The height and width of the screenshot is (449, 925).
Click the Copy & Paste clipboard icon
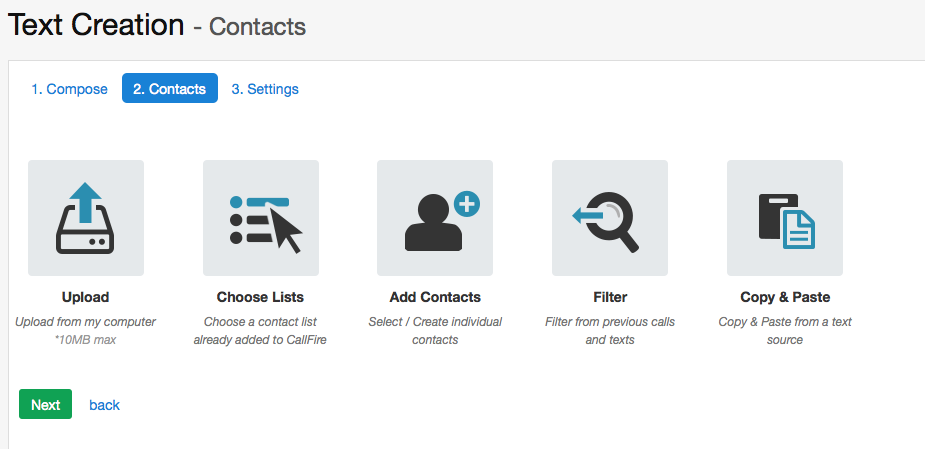point(785,218)
